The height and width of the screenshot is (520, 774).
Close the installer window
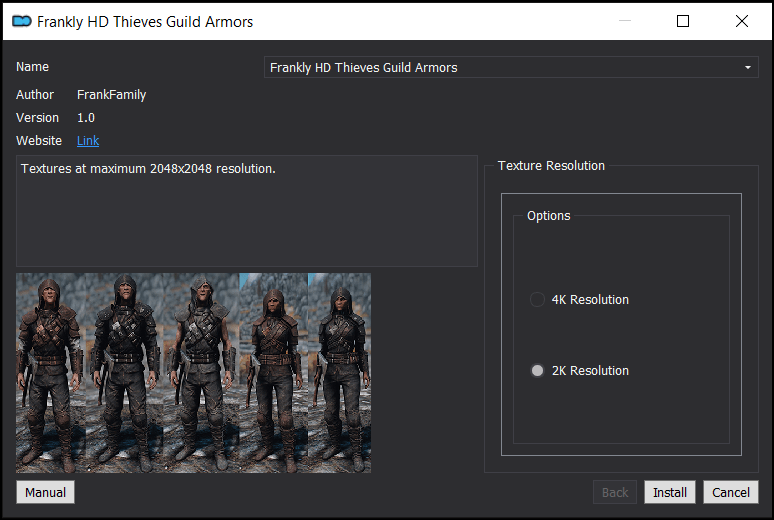(x=741, y=21)
